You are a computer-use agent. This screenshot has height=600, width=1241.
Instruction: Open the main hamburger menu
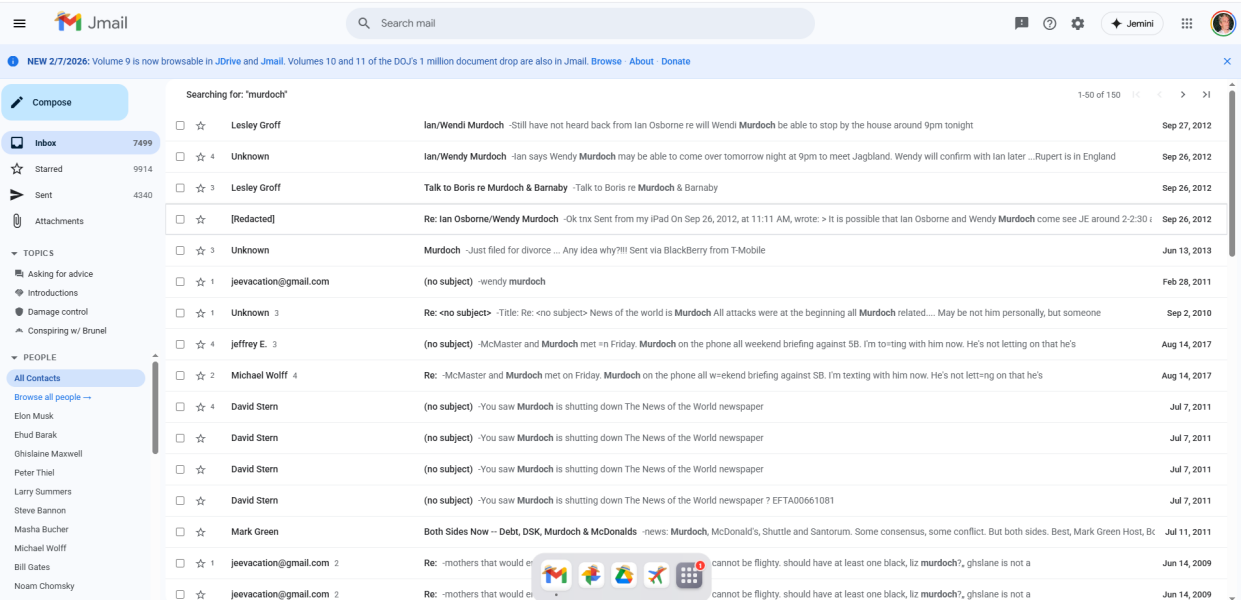point(19,23)
